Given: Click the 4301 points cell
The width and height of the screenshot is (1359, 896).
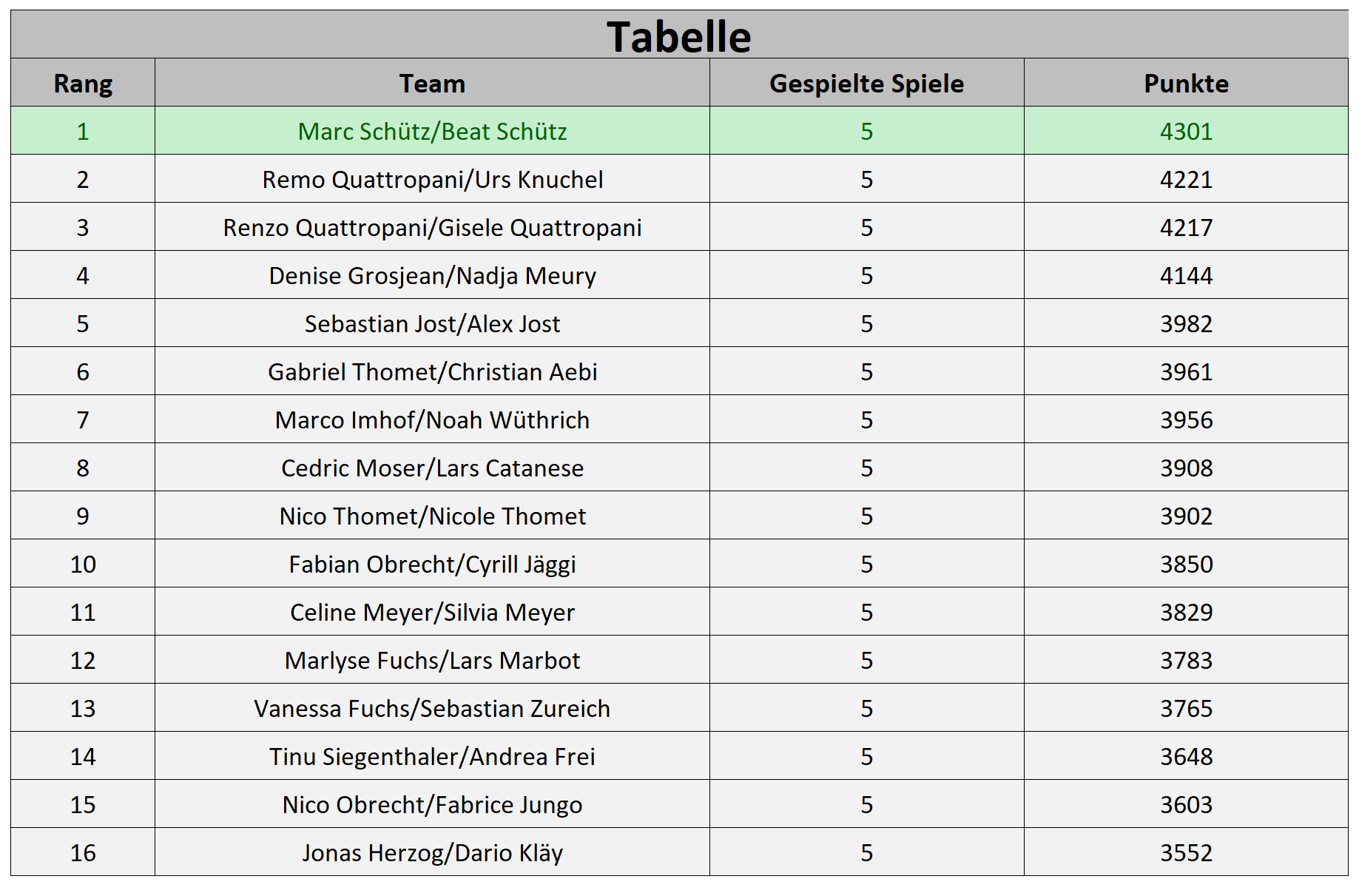Looking at the screenshot, I should click(x=1186, y=131).
